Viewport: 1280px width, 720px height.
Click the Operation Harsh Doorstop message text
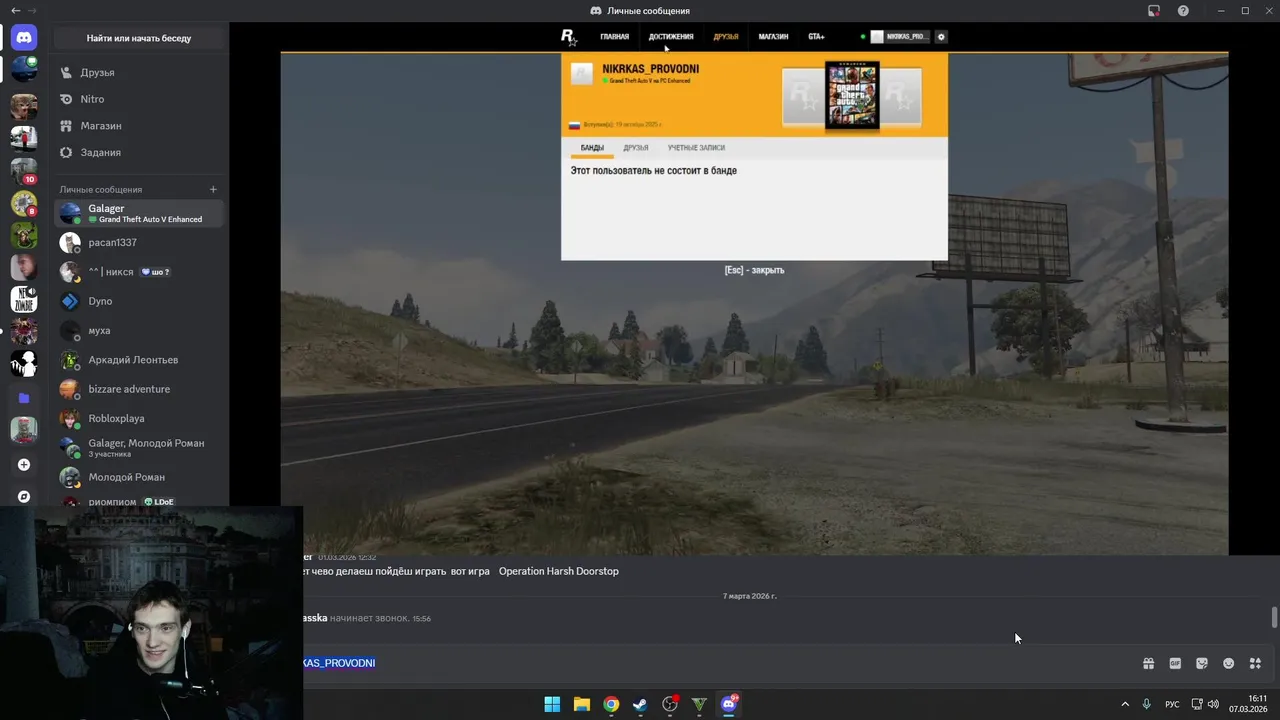click(559, 571)
